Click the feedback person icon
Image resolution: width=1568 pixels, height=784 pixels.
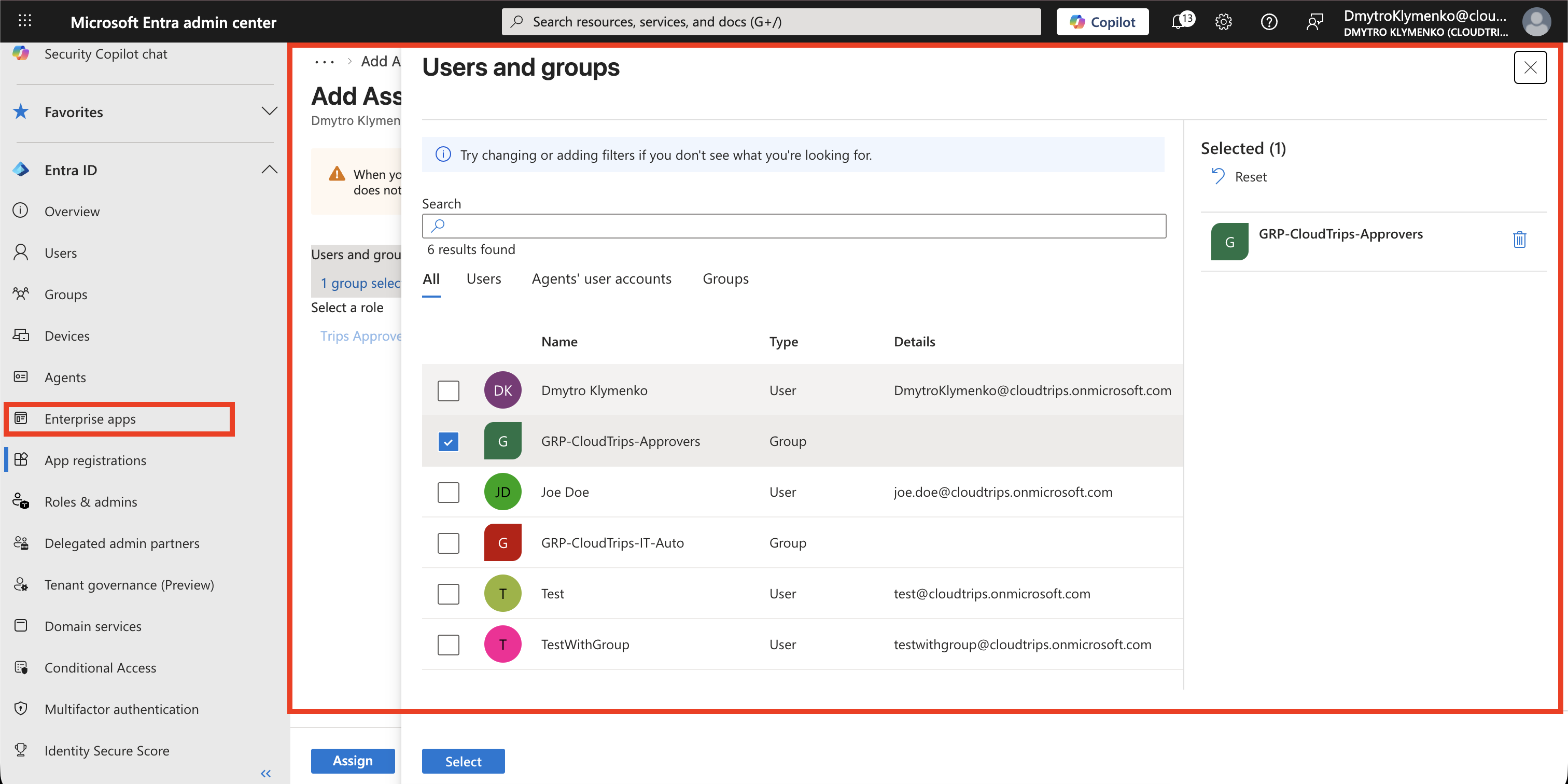[x=1315, y=22]
